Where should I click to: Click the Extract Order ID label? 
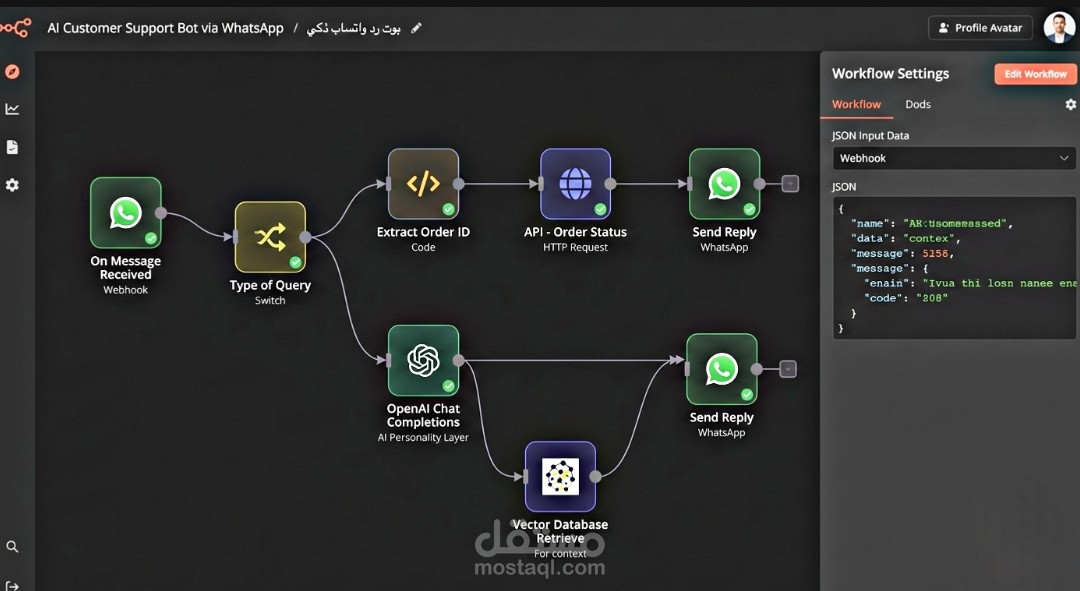pyautogui.click(x=423, y=232)
